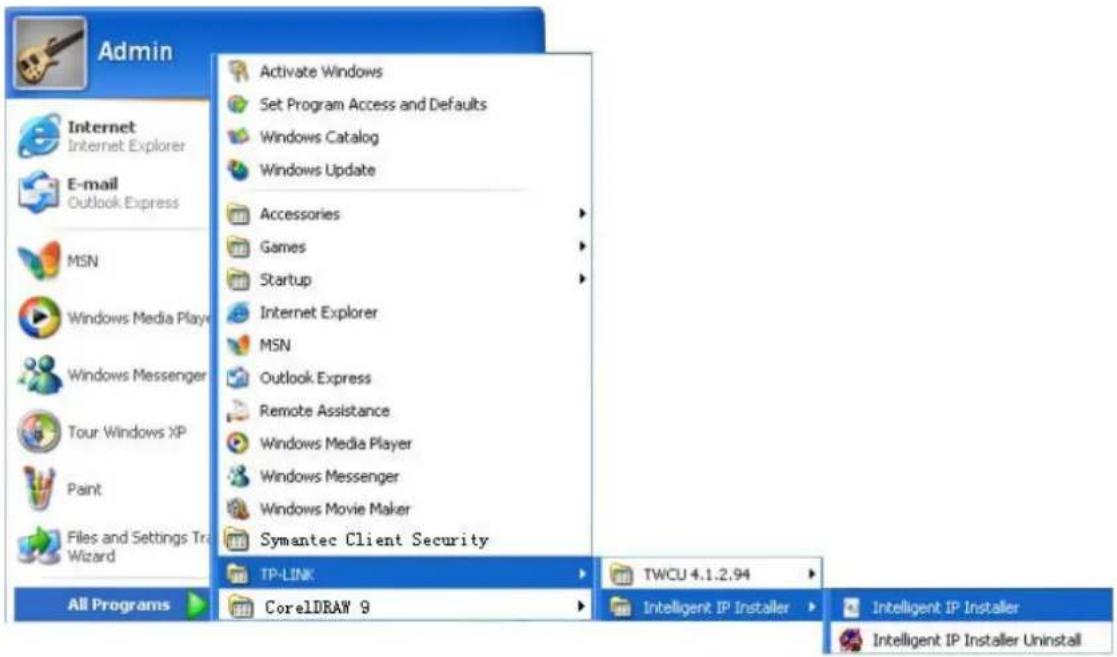The height and width of the screenshot is (657, 1117).
Task: Click the Paint brushes cup icon
Action: click(x=38, y=488)
